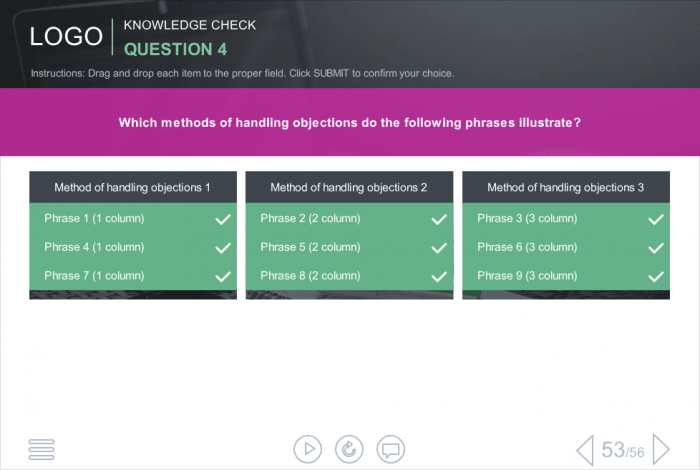Image resolution: width=700 pixels, height=470 pixels.
Task: Advance to next slide with right arrow
Action: click(661, 449)
